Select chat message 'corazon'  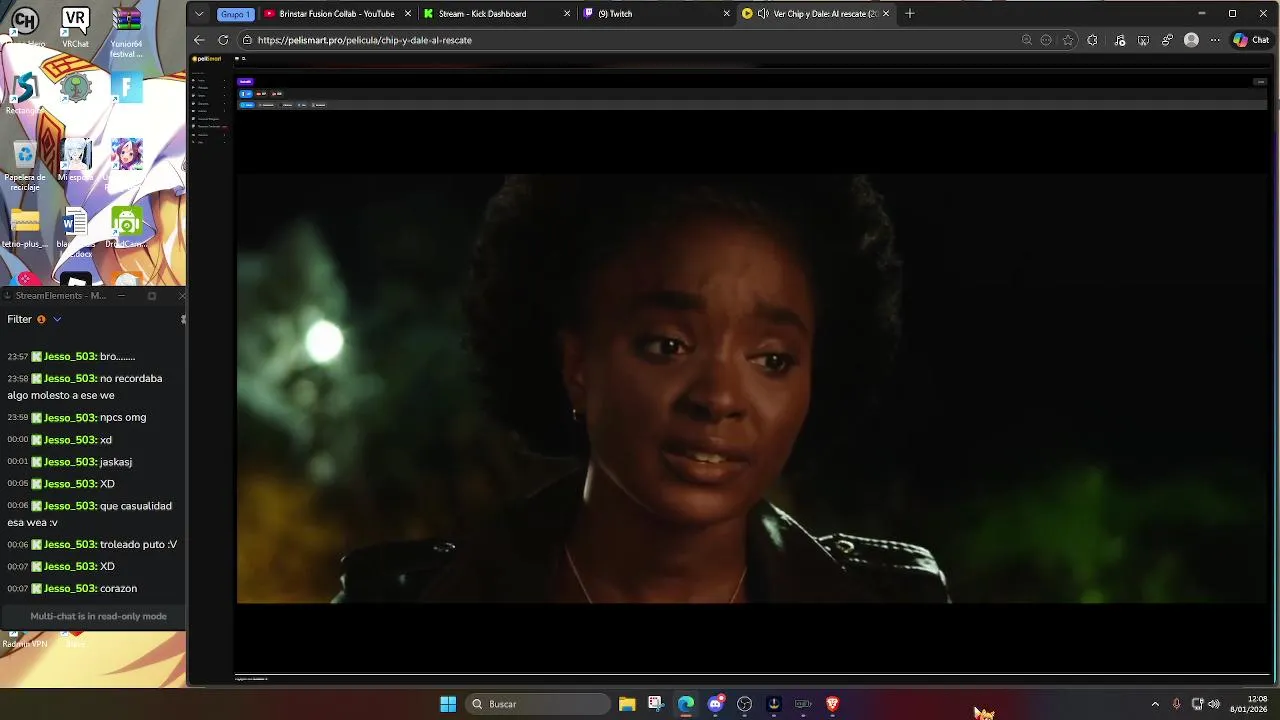tap(118, 588)
